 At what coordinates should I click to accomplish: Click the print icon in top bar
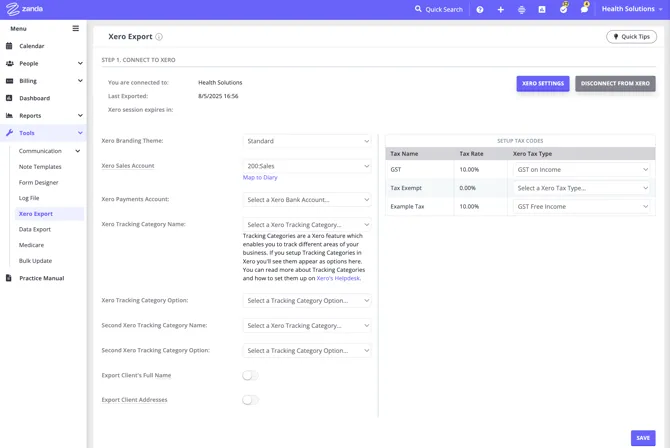coord(521,9)
